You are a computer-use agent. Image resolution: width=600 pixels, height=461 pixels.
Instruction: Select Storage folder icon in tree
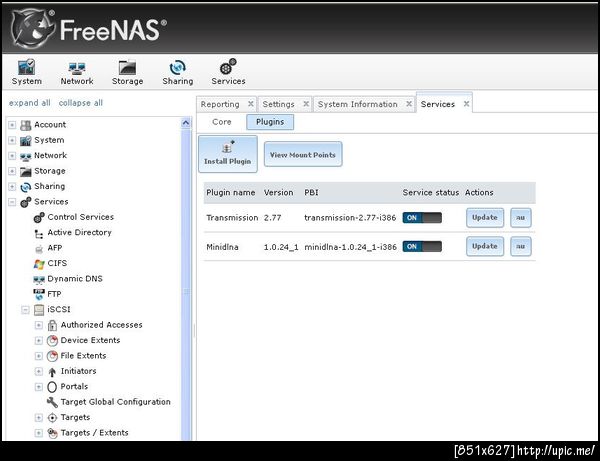26,171
